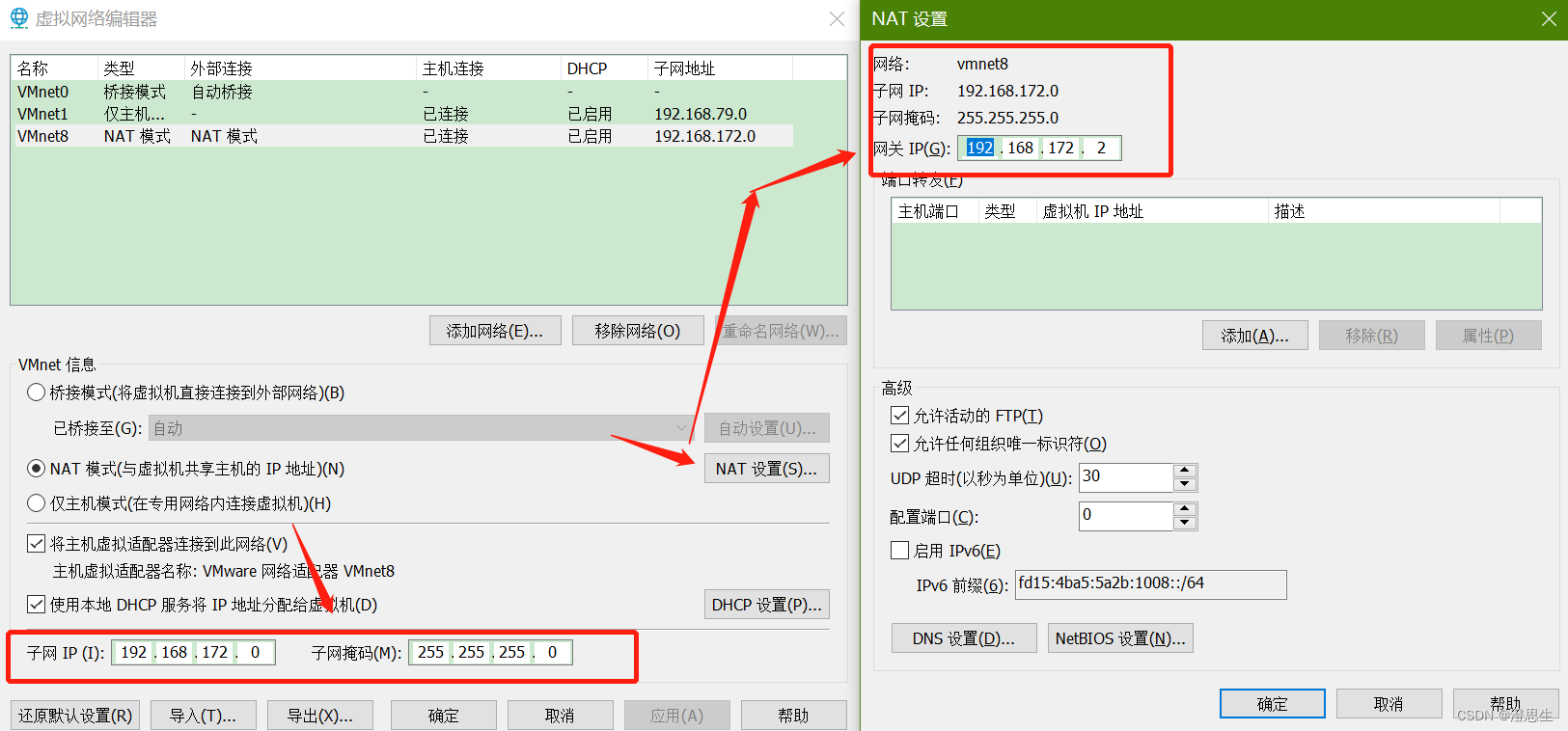Increase UDP 超时 value with up arrow
This screenshot has width=1568, height=731.
pyautogui.click(x=1185, y=471)
